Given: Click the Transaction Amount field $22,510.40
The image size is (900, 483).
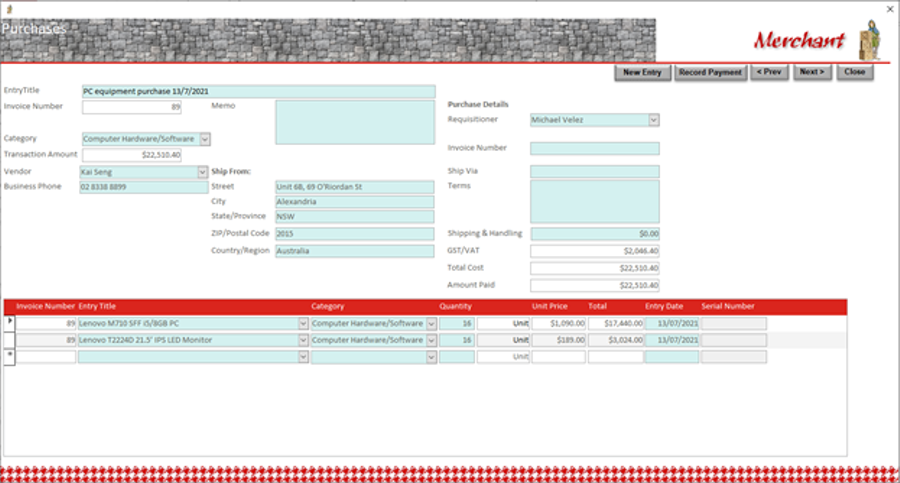Looking at the screenshot, I should [131, 155].
